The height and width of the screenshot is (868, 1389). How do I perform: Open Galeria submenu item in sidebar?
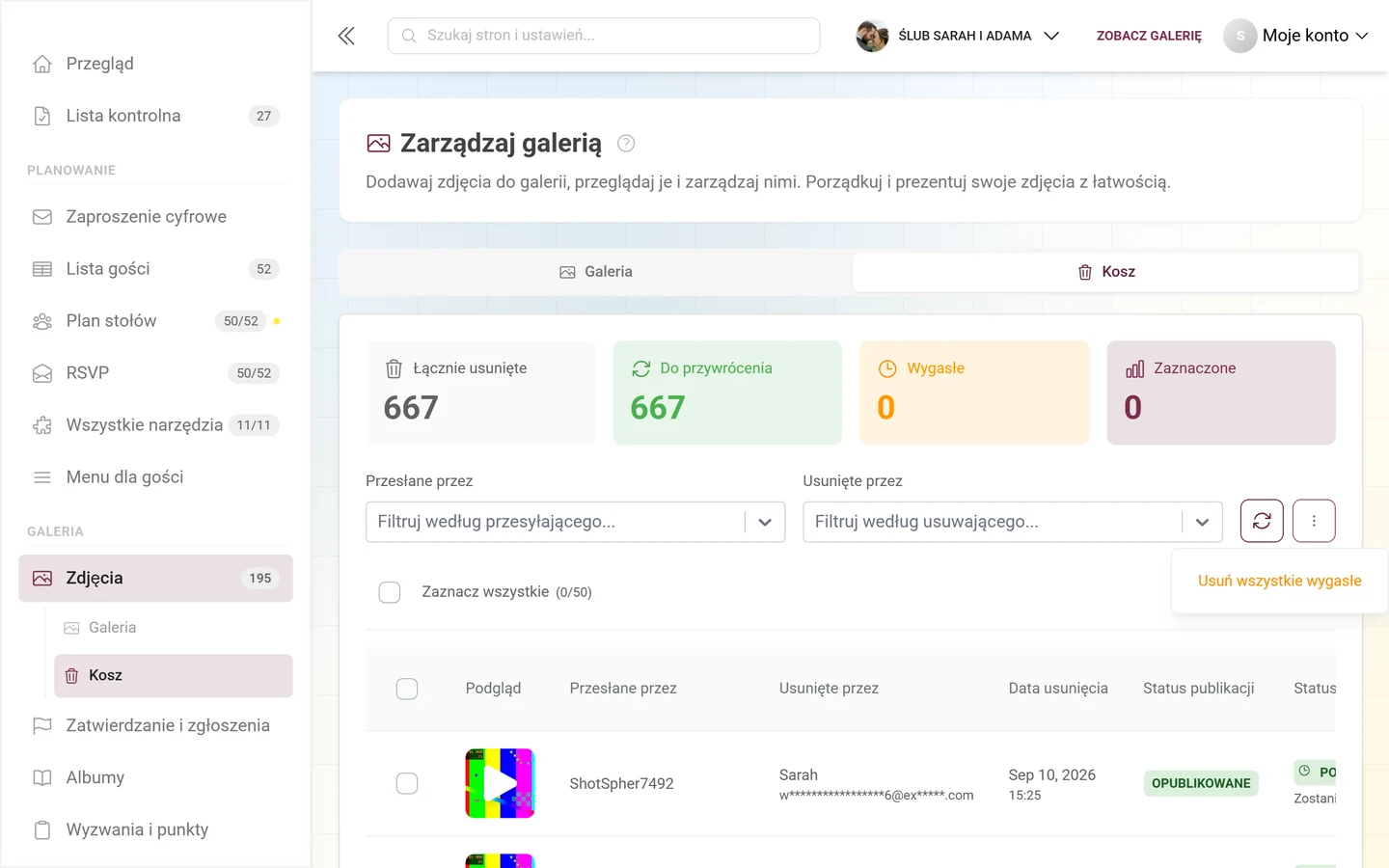coord(174,628)
